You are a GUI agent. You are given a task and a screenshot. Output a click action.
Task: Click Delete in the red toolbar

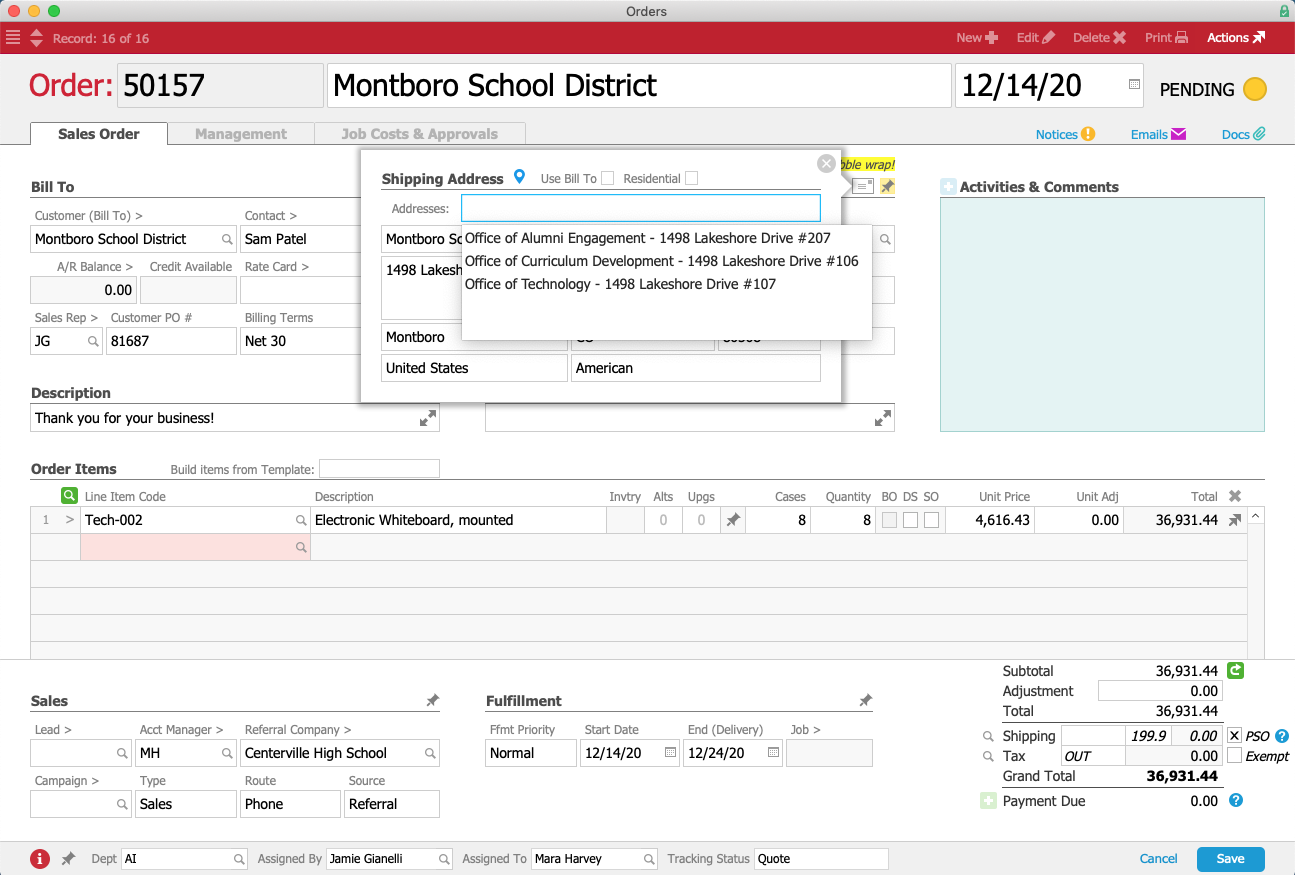pyautogui.click(x=1100, y=38)
